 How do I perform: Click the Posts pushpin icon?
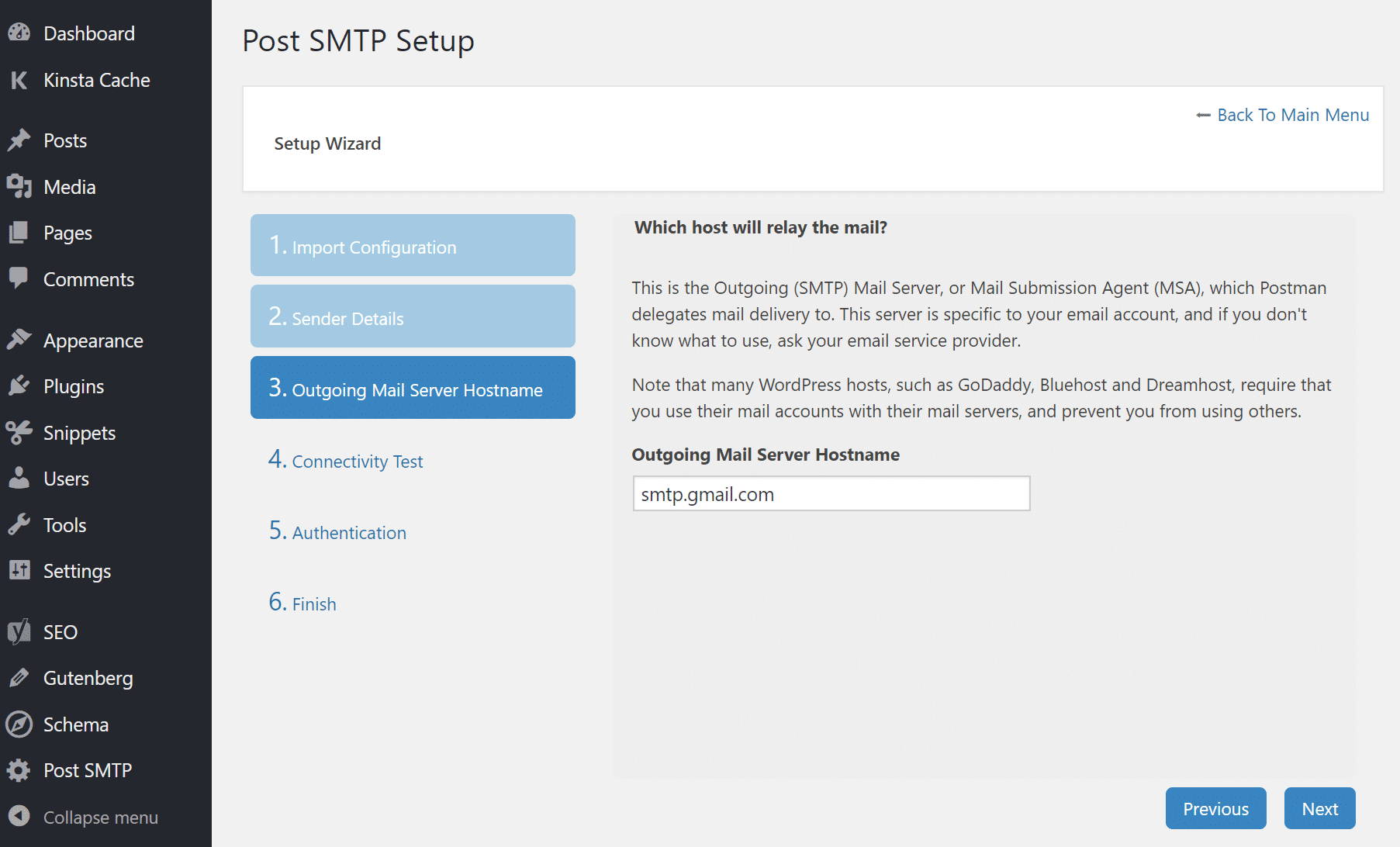pyautogui.click(x=19, y=140)
